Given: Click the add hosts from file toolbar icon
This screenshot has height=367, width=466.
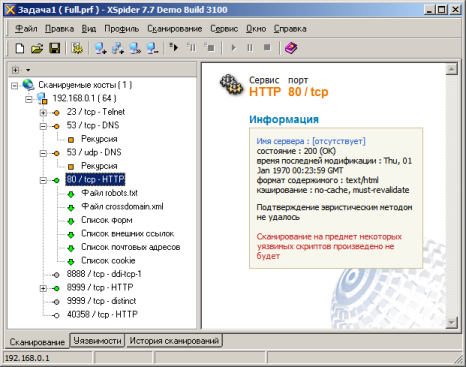Looking at the screenshot, I should pos(135,48).
